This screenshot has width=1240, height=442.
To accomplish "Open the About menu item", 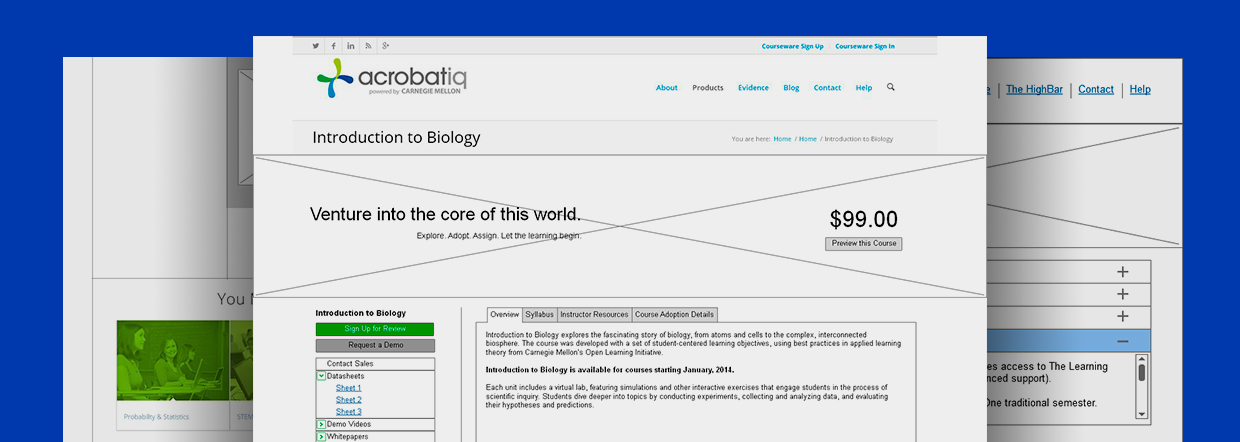I will click(x=667, y=88).
